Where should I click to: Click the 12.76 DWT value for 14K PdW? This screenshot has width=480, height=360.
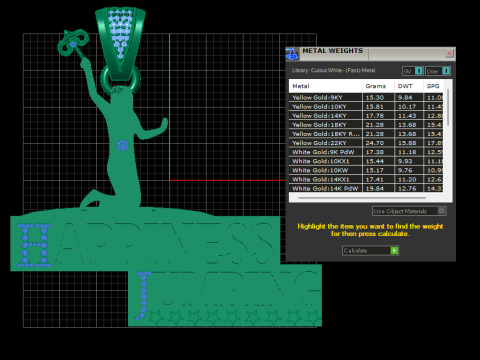coord(407,188)
